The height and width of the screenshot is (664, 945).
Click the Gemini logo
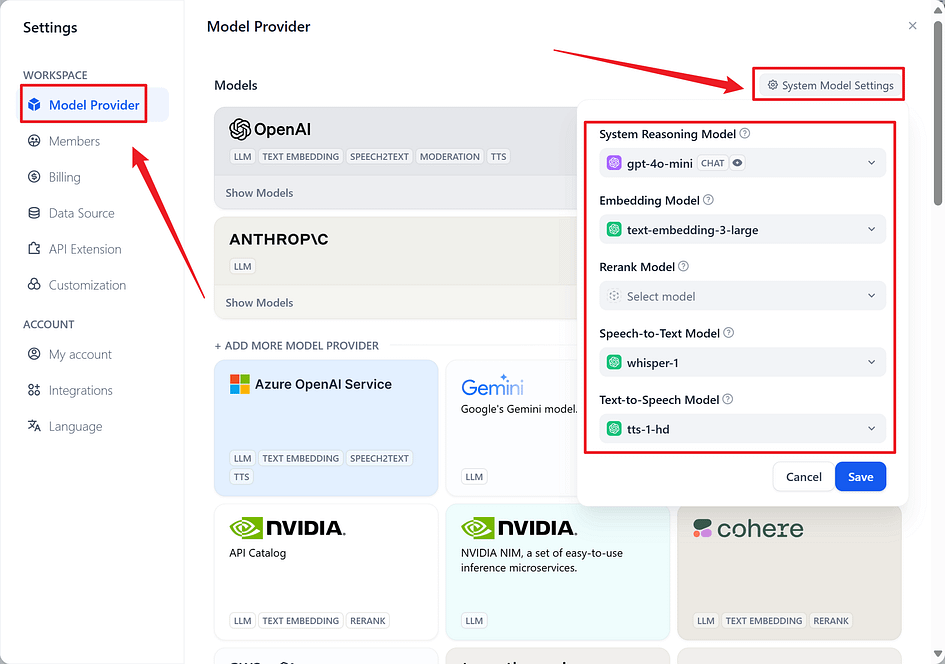tap(492, 386)
